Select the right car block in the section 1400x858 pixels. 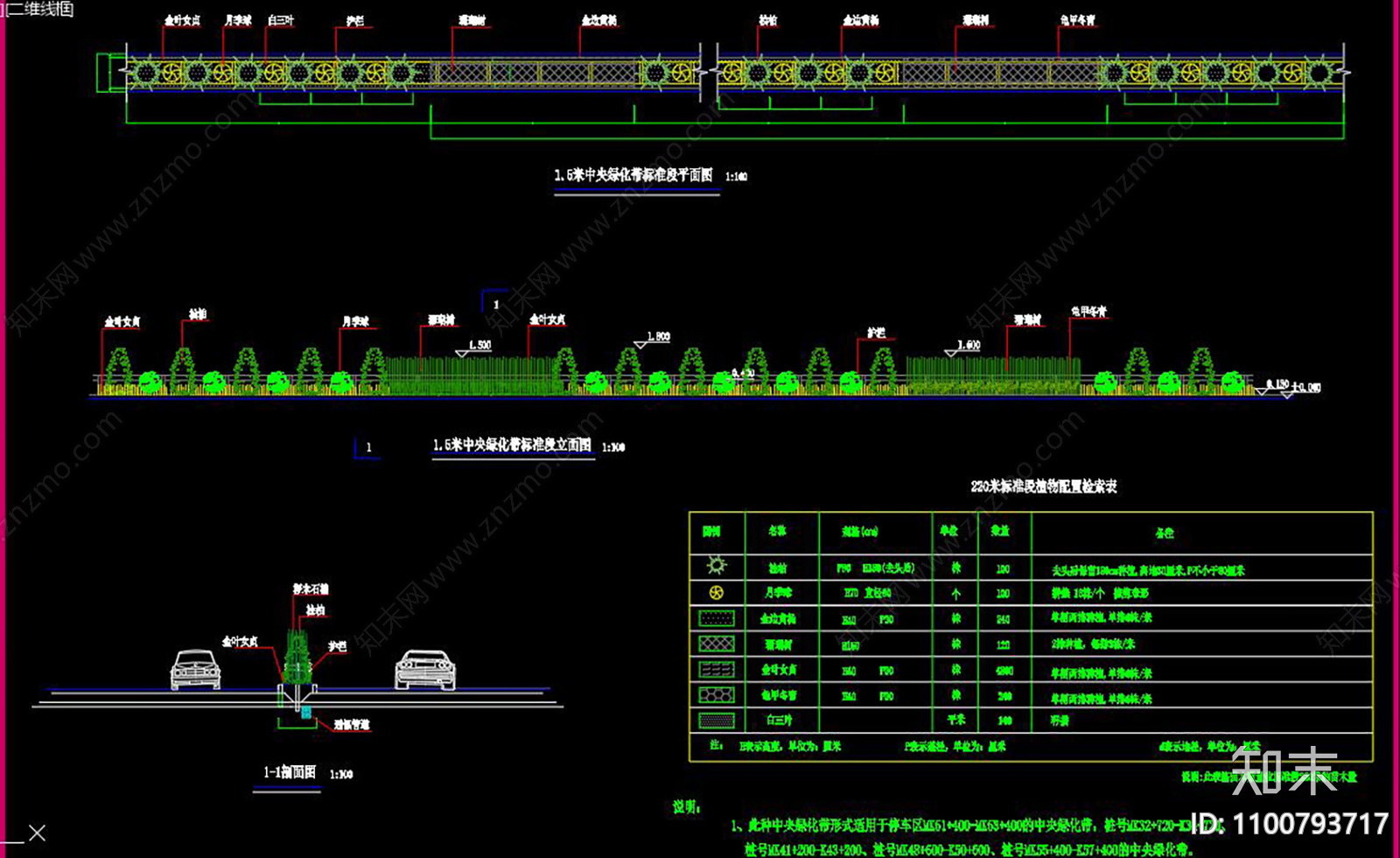pyautogui.click(x=425, y=670)
